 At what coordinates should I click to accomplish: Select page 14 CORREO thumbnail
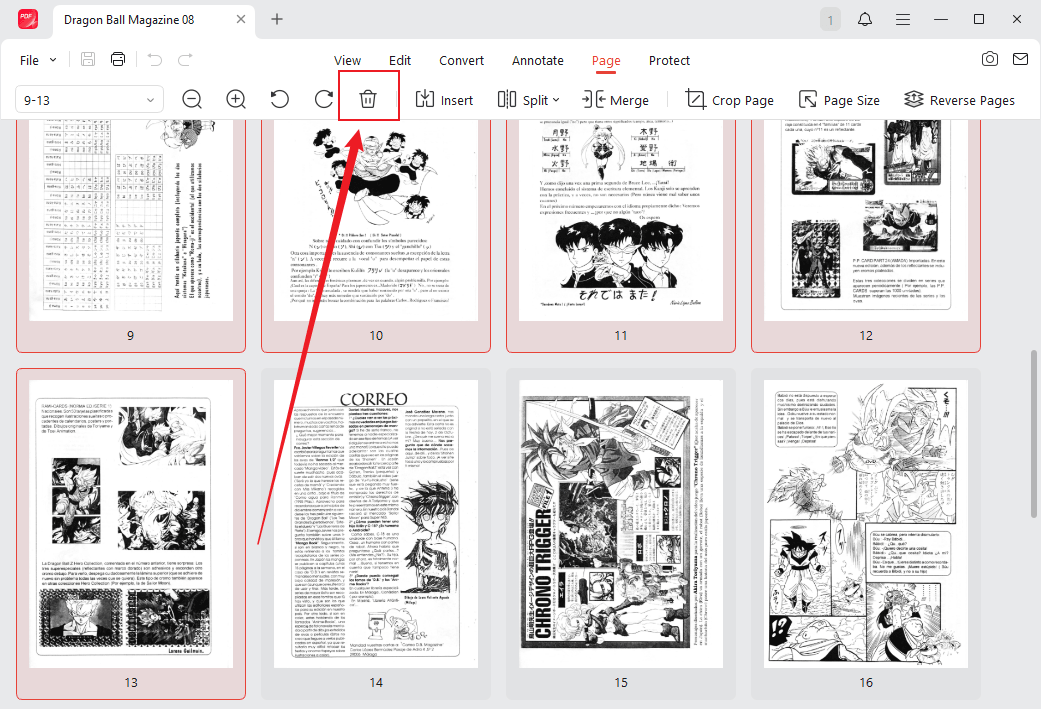coord(376,534)
